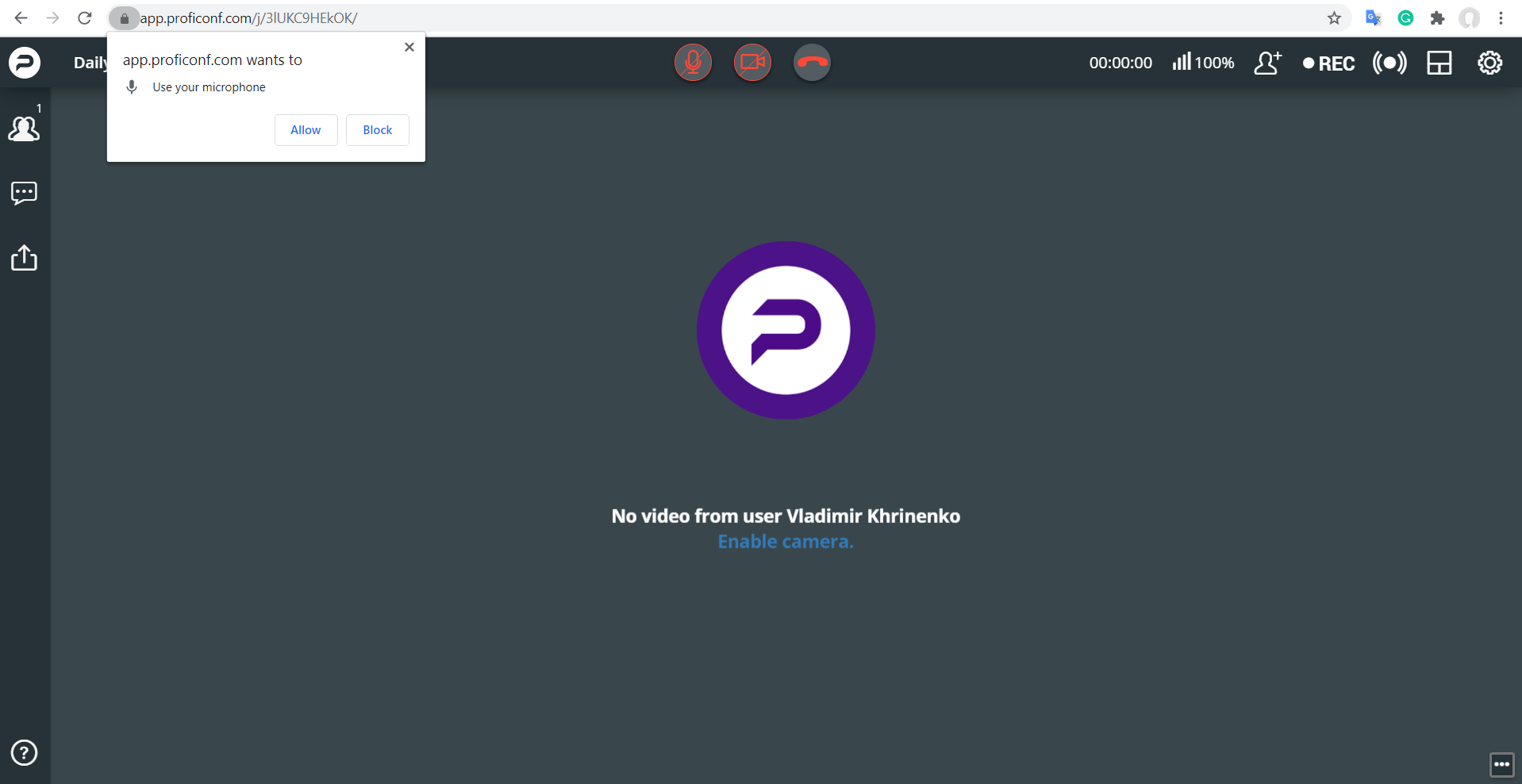
Task: Open the chat panel
Action: 24,193
